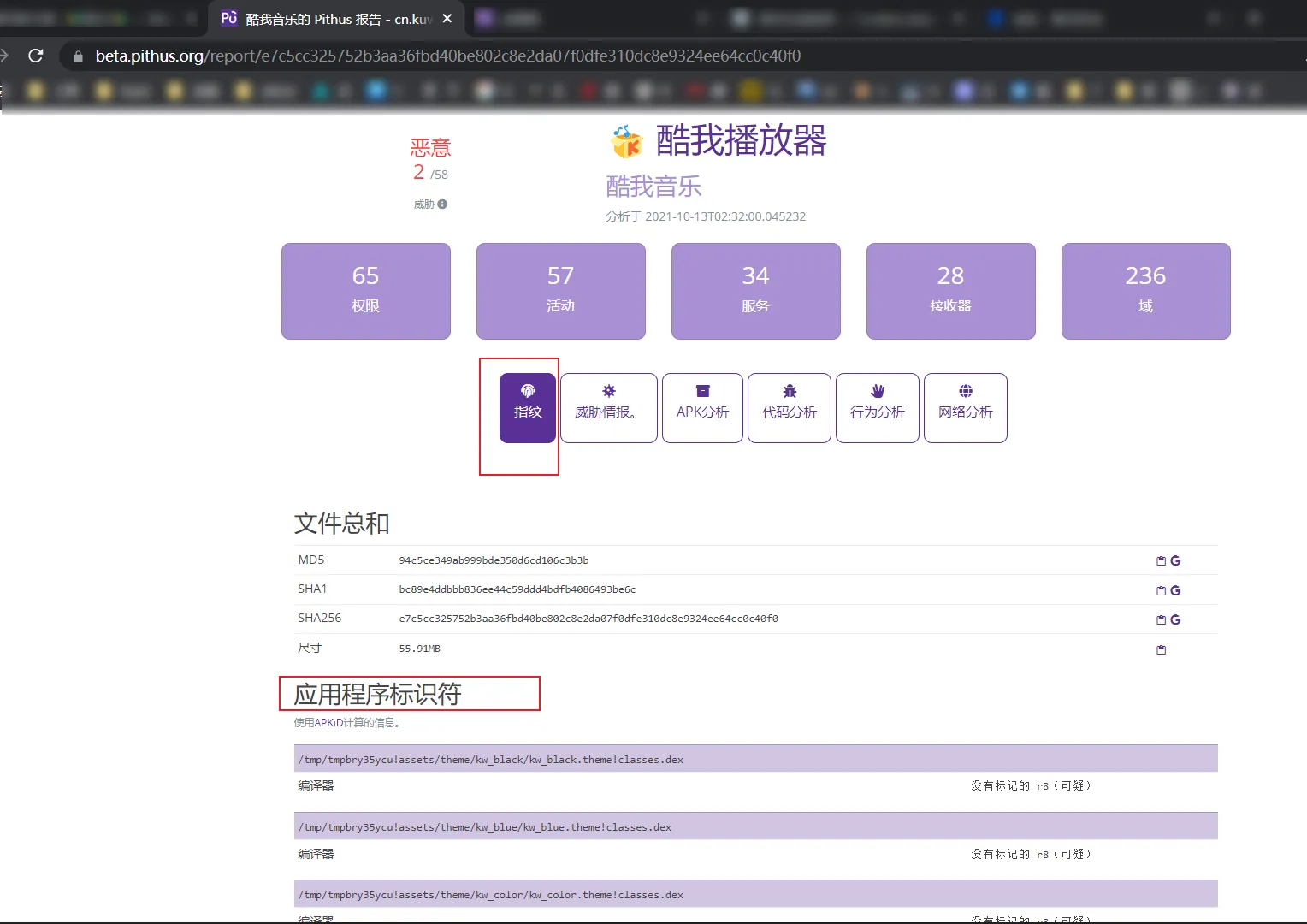1307x924 pixels.
Task: Show the 网络分析 network analysis tab
Action: click(x=965, y=407)
